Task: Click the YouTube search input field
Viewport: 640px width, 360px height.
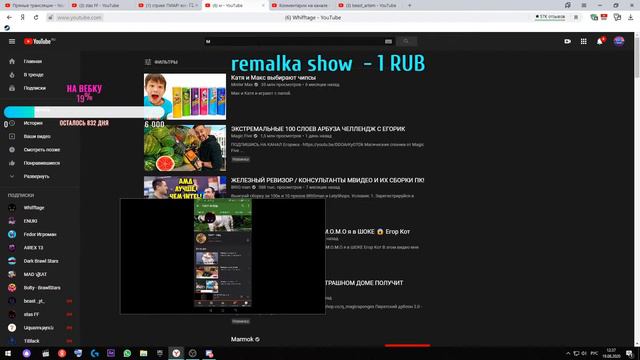Action: pos(294,41)
